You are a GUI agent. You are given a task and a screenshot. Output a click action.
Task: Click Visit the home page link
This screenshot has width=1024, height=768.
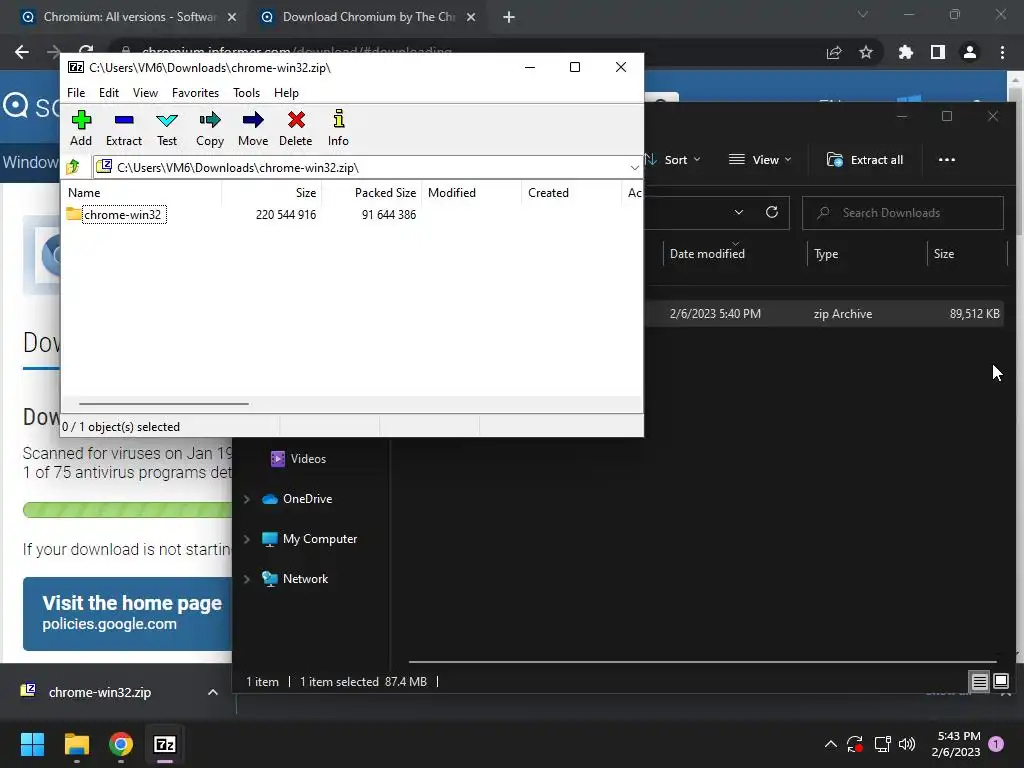click(x=128, y=614)
